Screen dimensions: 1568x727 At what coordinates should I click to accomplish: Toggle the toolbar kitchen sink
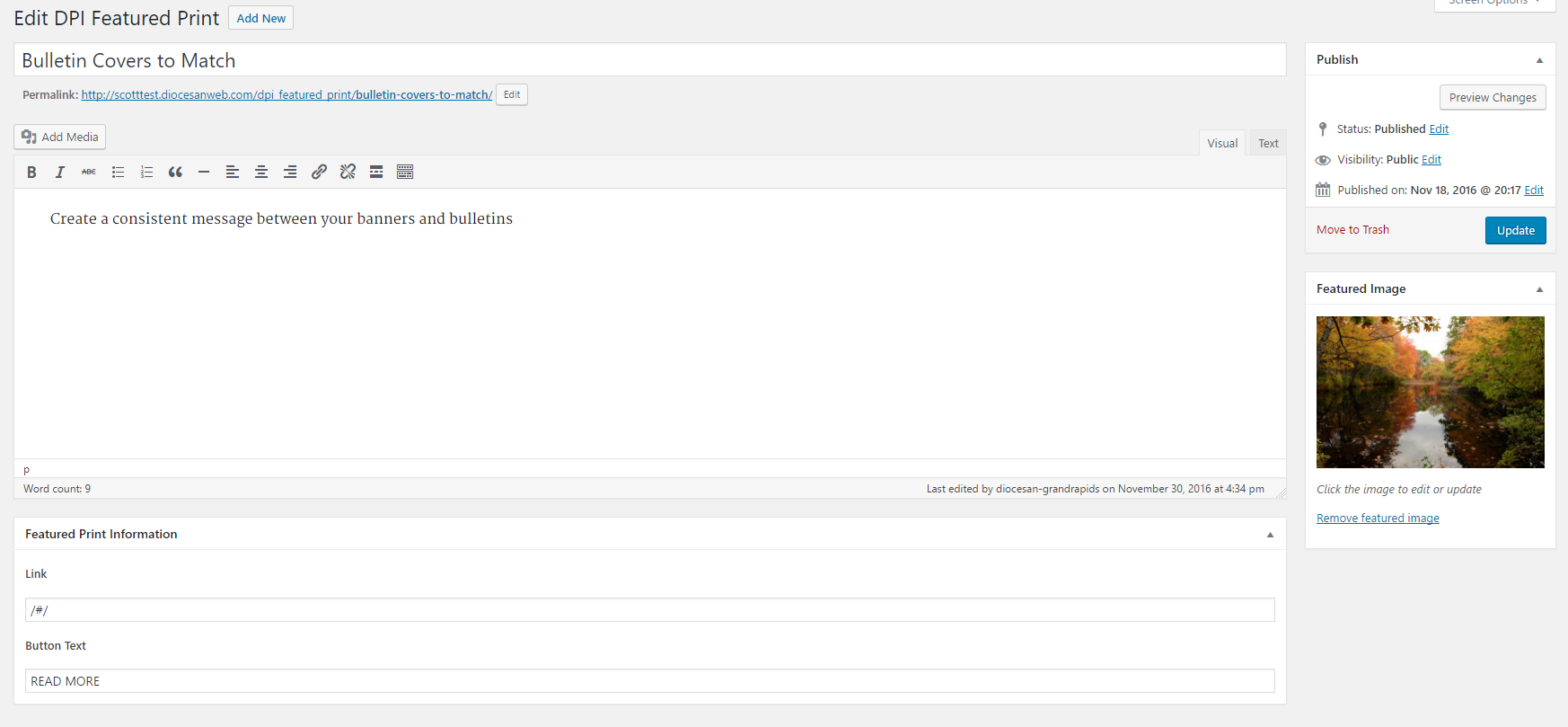pos(405,173)
